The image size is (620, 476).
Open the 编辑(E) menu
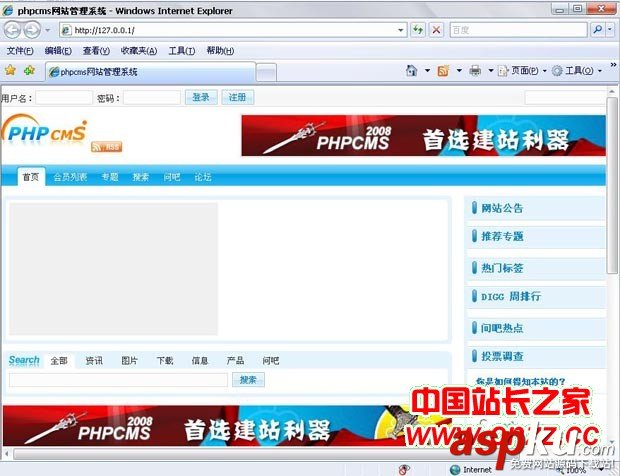[x=58, y=51]
